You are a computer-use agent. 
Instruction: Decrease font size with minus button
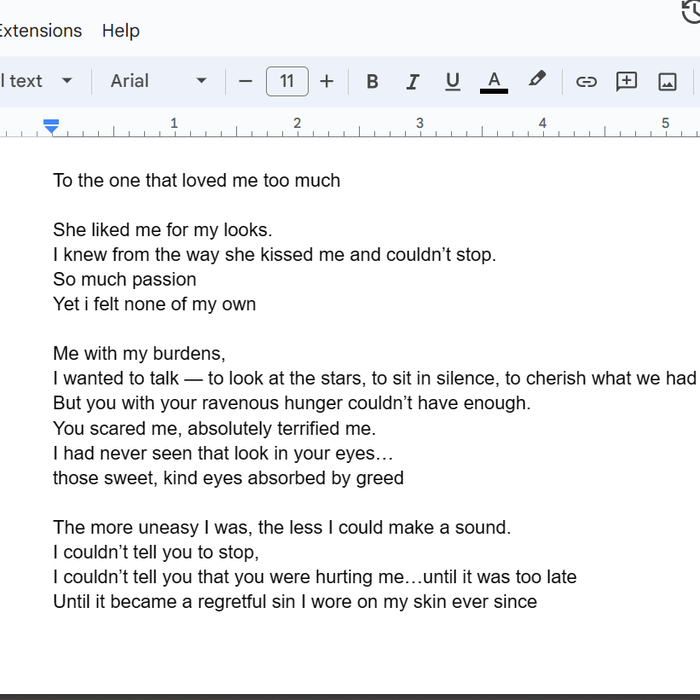pyautogui.click(x=246, y=82)
